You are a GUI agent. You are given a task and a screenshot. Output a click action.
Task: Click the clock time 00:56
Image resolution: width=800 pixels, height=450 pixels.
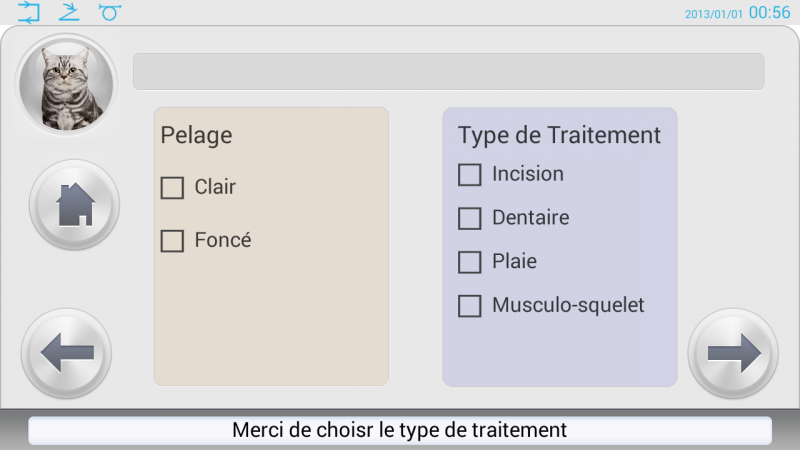[769, 12]
